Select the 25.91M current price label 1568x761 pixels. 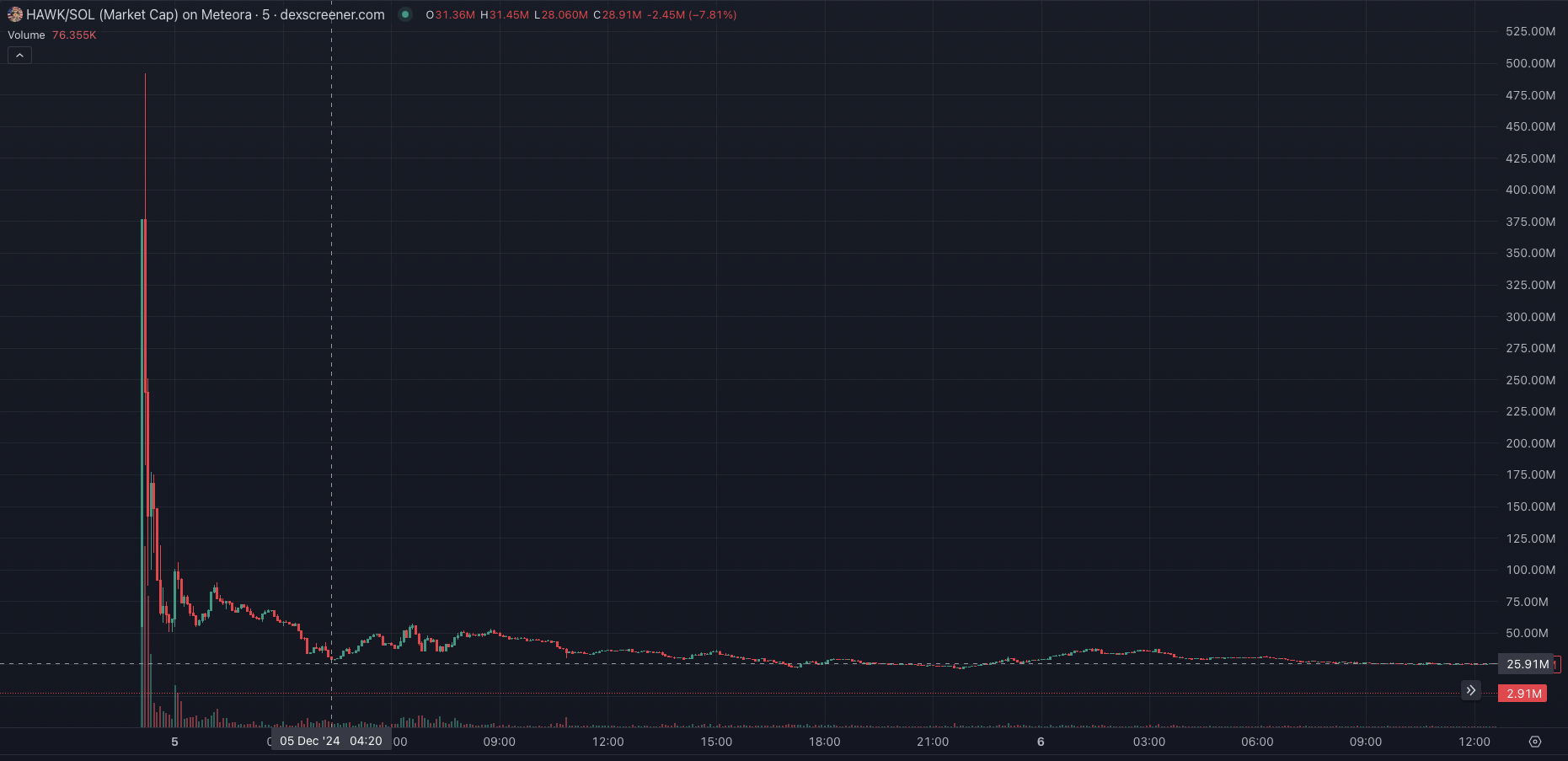coord(1528,663)
